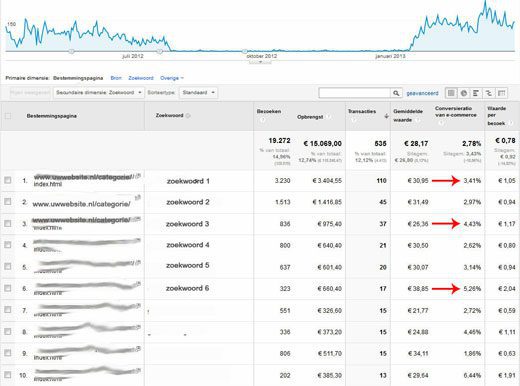Image resolution: width=520 pixels, height=386 pixels.
Task: Click the greyed-out rows button left of Secundaire dimensie
Action: [30, 93]
